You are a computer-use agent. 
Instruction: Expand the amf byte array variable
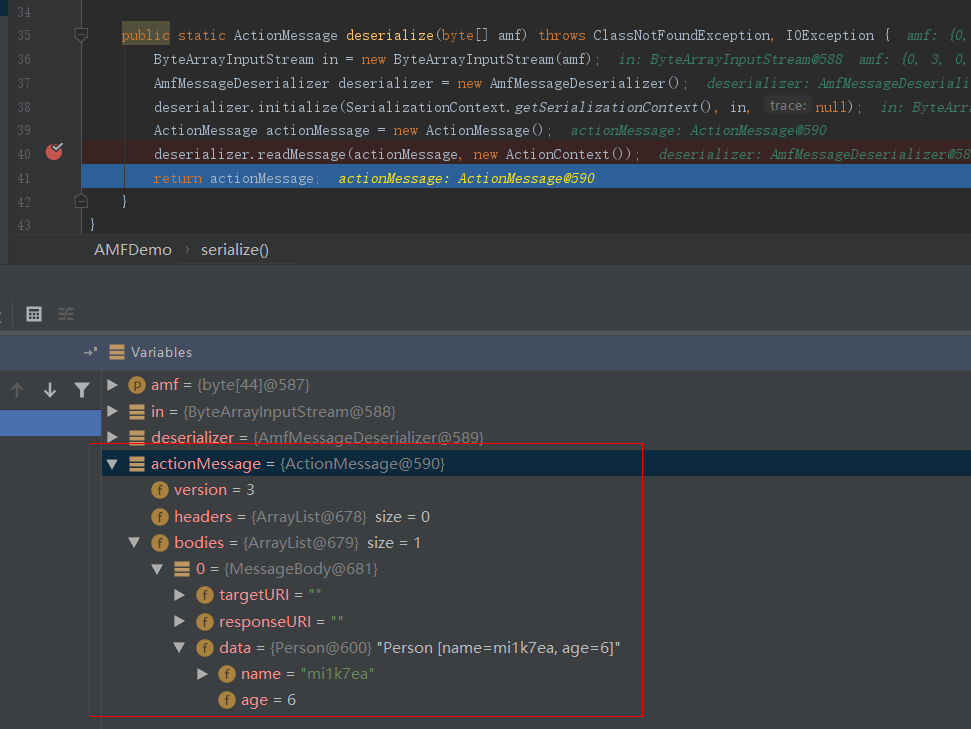(x=112, y=385)
